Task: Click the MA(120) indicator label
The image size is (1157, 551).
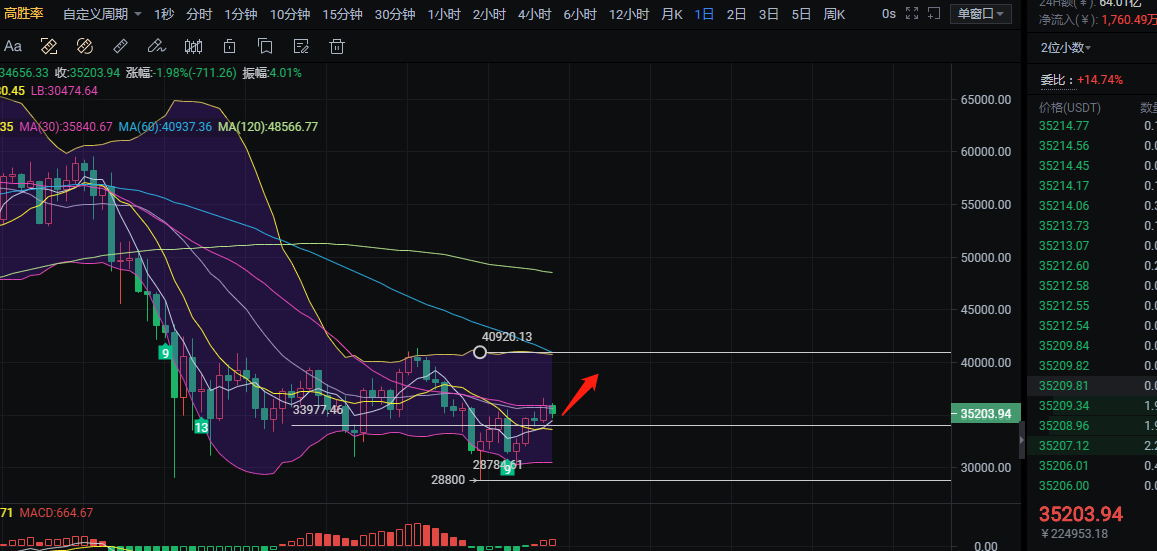Action: click(268, 127)
